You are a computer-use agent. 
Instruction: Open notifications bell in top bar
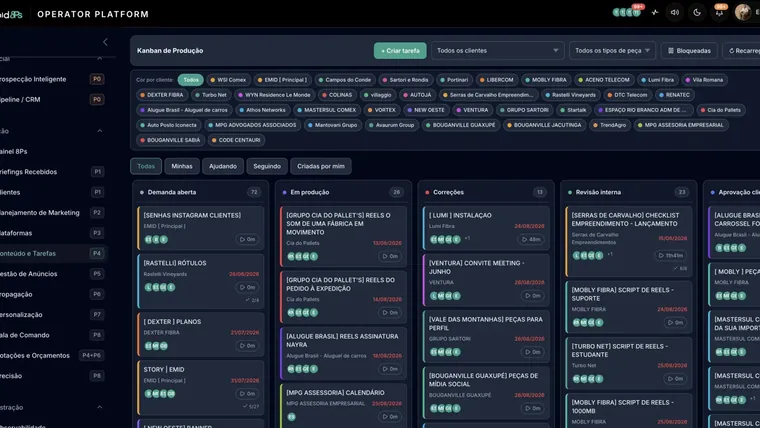(719, 13)
